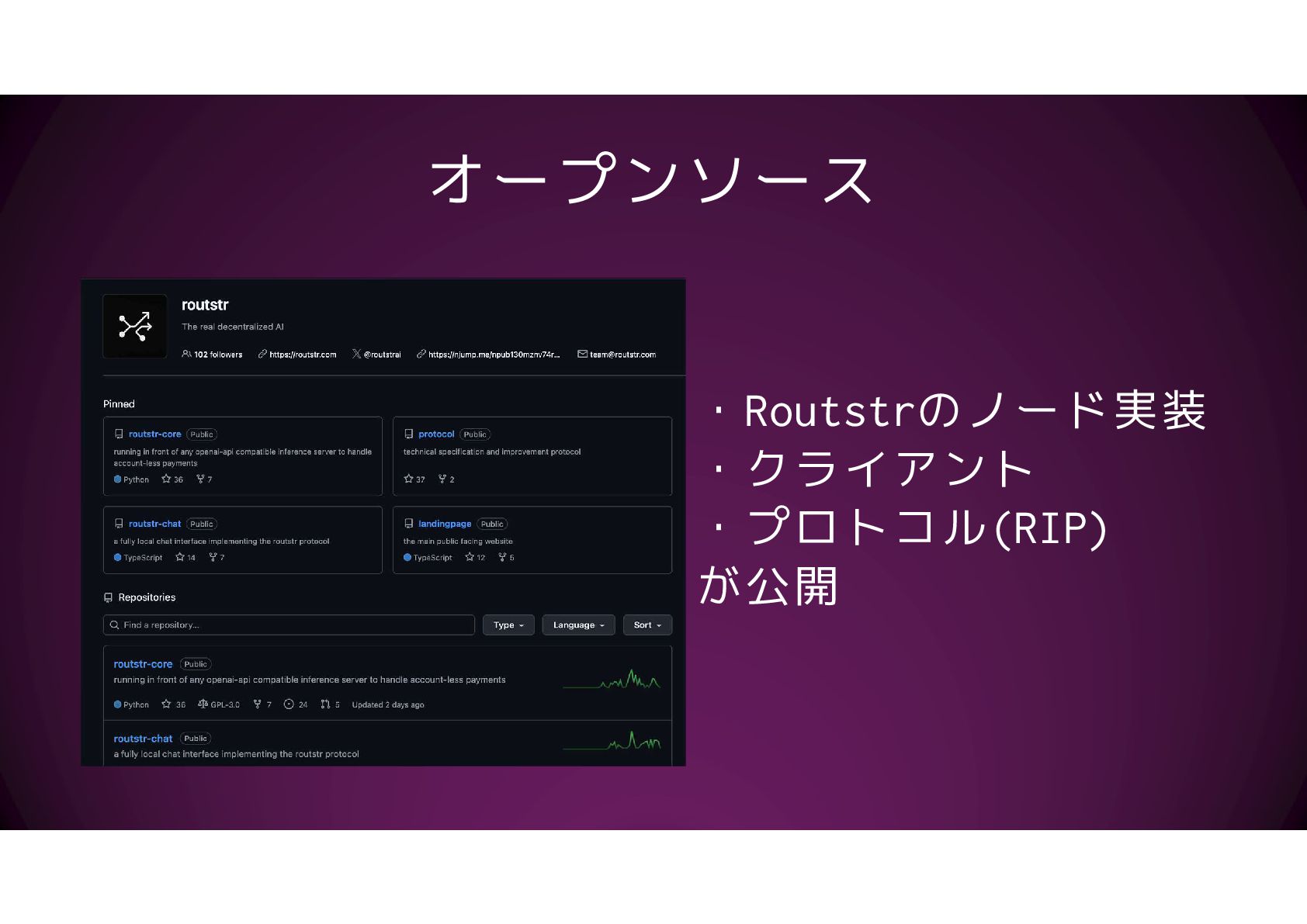Focus the Find a repository search field
Viewport: 1307px width, 924px height.
(289, 625)
